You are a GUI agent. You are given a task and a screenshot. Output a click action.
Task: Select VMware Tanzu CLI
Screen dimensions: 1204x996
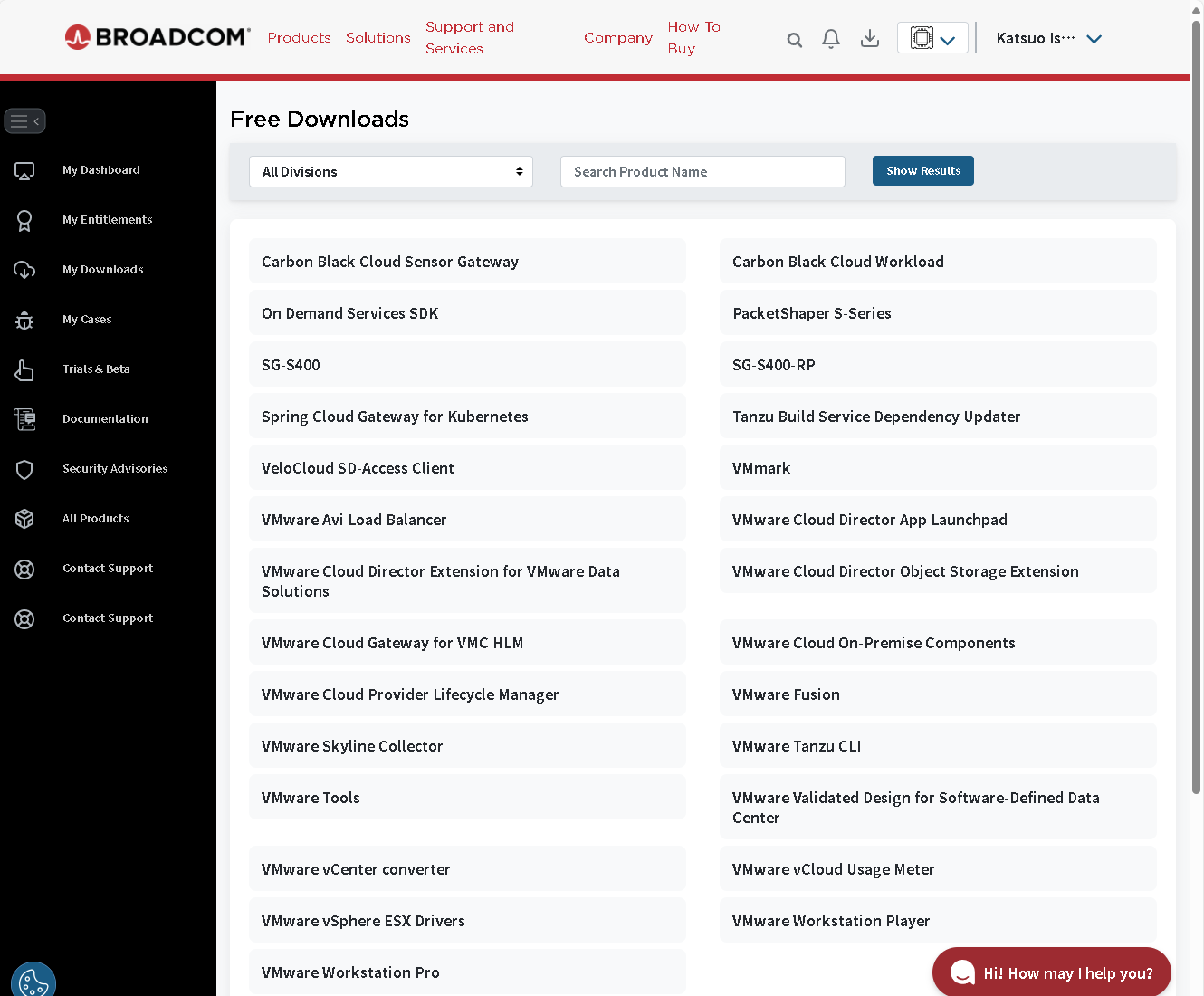click(x=938, y=746)
